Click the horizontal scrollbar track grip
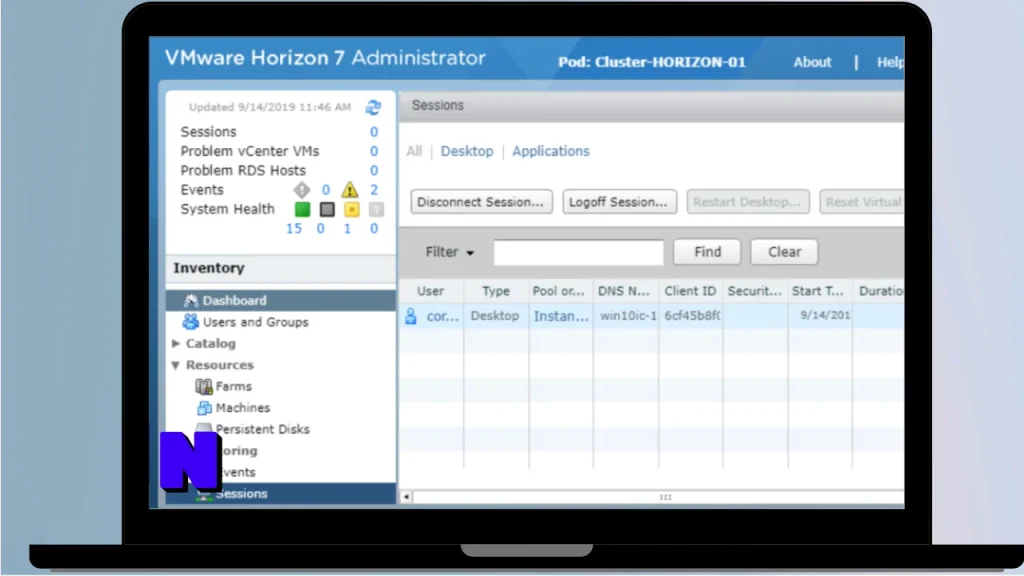 (665, 497)
